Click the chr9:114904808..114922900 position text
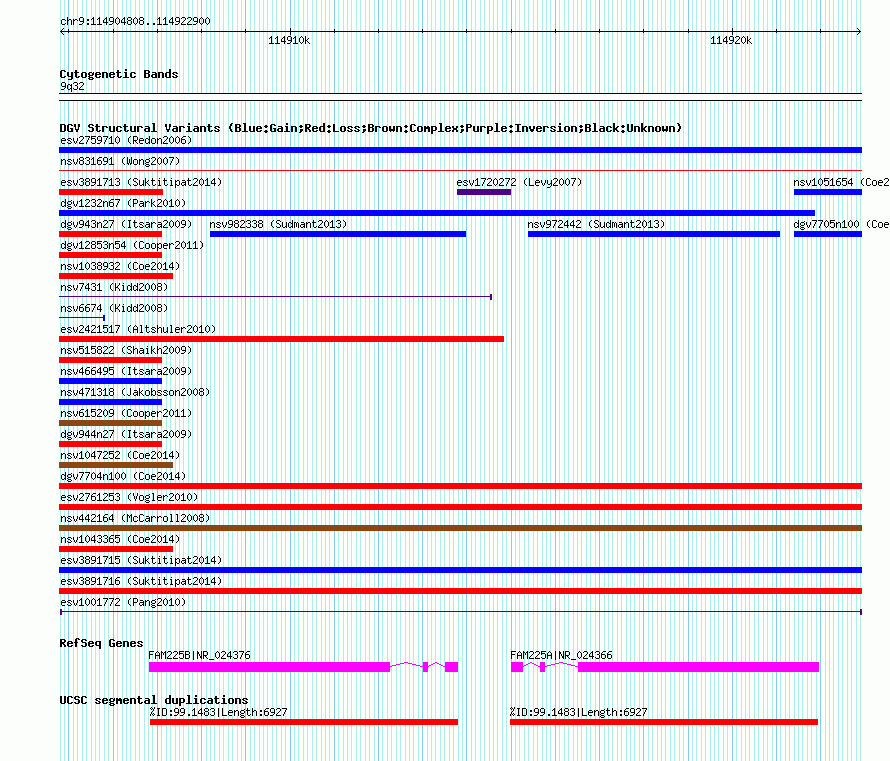890x761 pixels. click(x=135, y=21)
